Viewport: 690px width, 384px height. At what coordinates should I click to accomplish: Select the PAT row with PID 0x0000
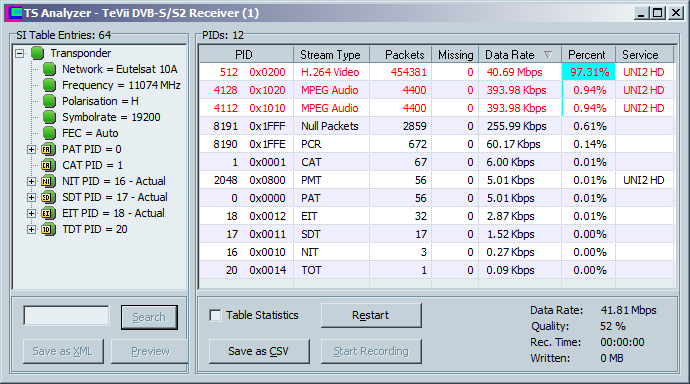point(437,198)
